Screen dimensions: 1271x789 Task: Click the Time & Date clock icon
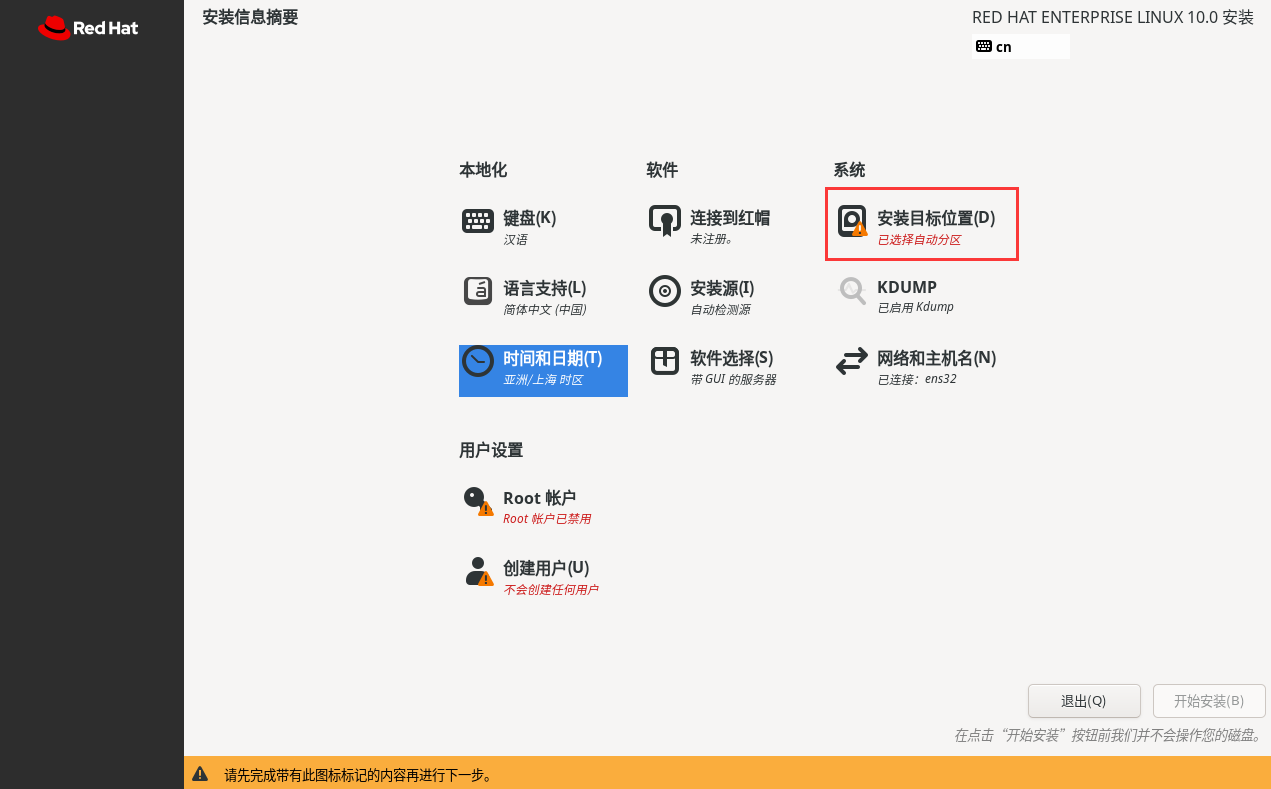pos(478,361)
